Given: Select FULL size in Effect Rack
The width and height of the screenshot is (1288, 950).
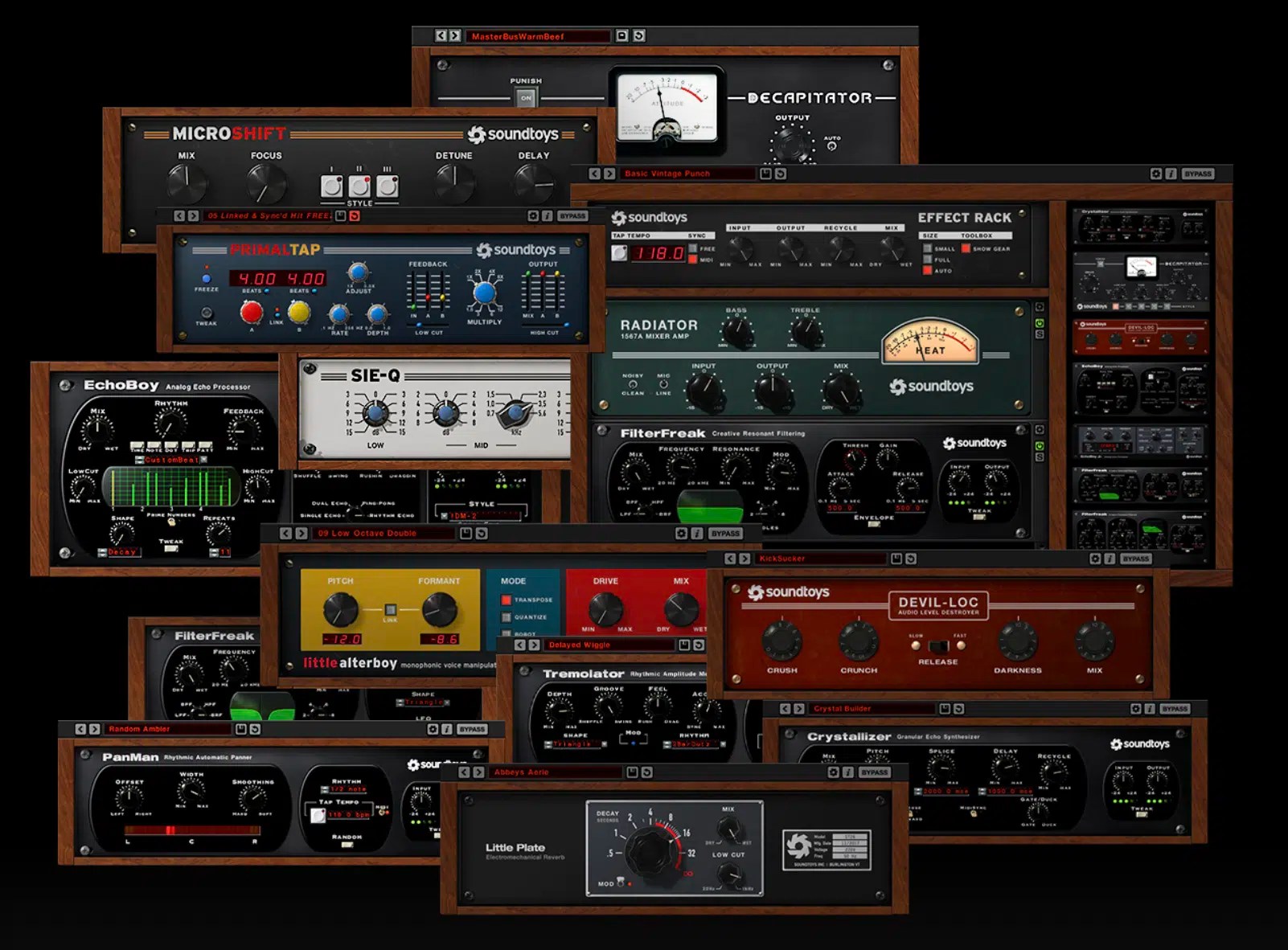Looking at the screenshot, I should click(928, 260).
